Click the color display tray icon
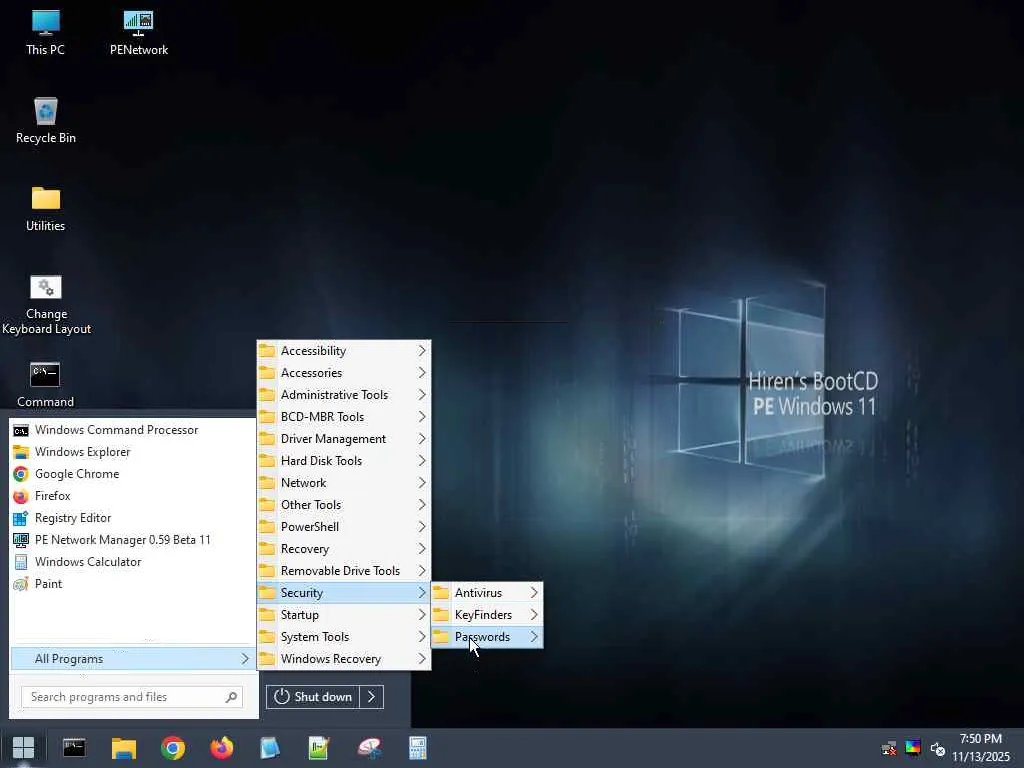Image resolution: width=1024 pixels, height=768 pixels. pyautogui.click(x=913, y=747)
